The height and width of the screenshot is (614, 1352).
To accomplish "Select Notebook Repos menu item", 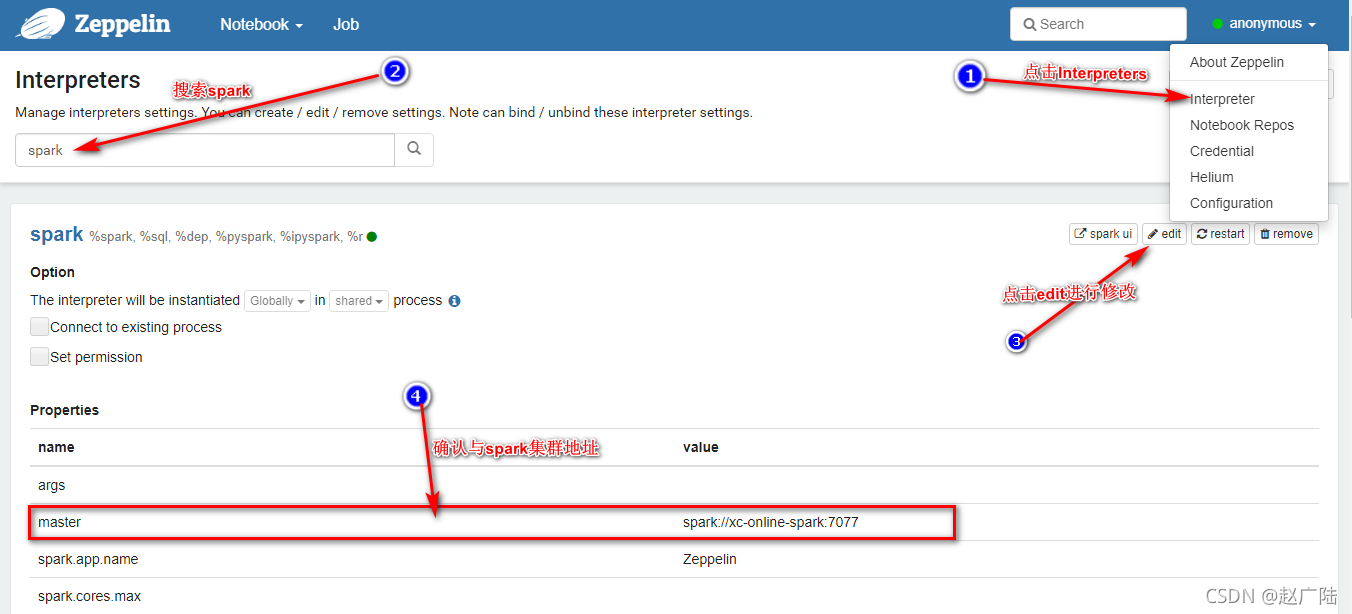I will pyautogui.click(x=1242, y=125).
